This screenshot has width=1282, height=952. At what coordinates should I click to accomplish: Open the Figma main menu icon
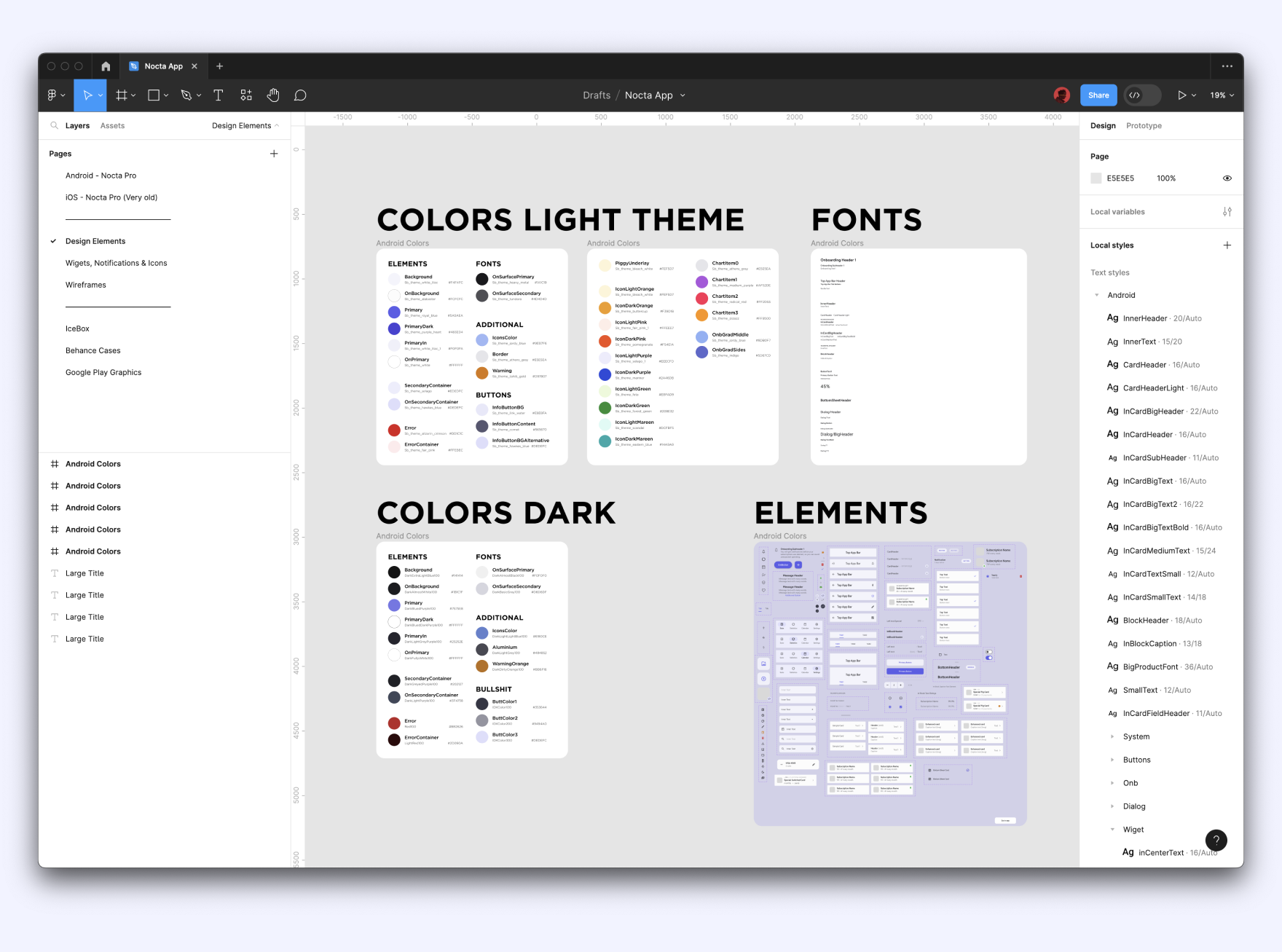click(52, 95)
